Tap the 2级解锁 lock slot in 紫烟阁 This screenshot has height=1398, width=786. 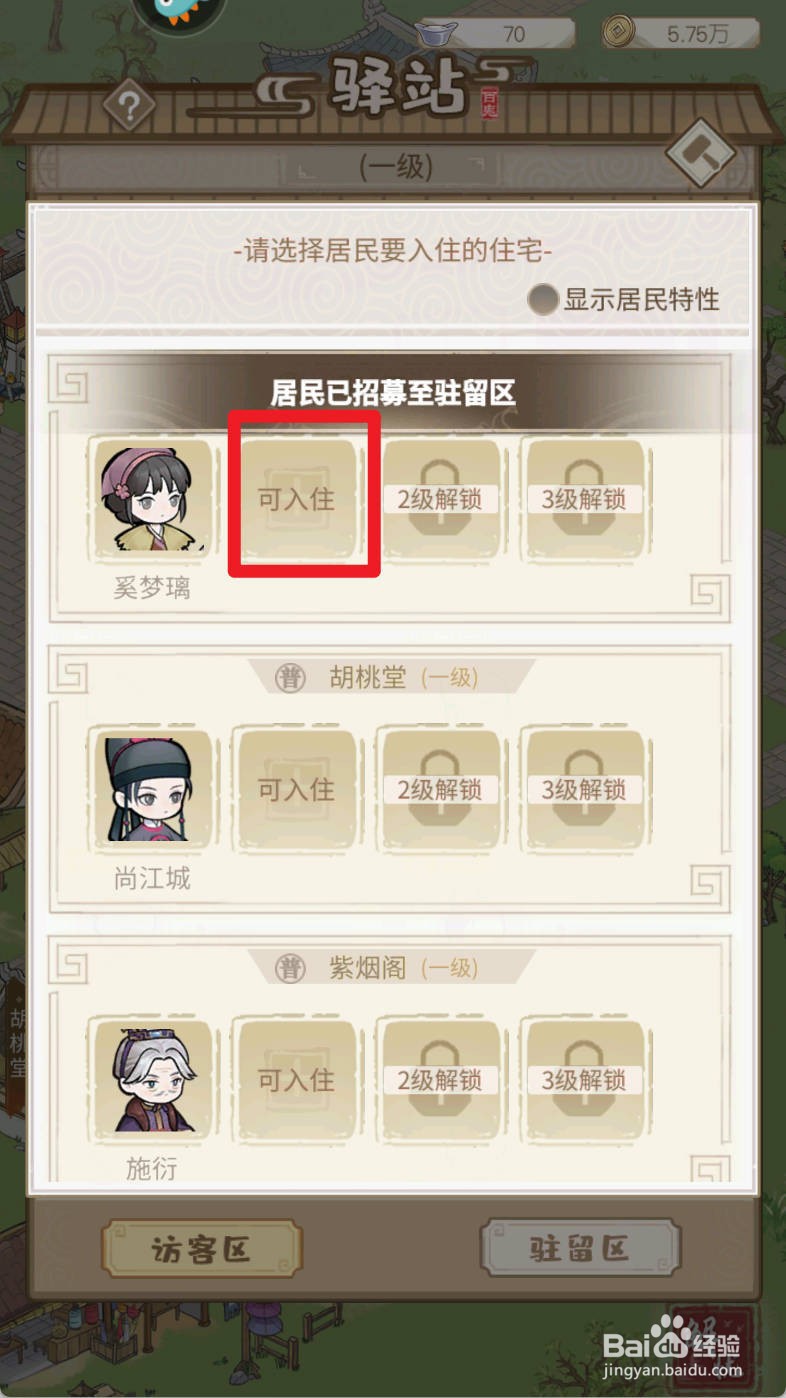tap(440, 1079)
